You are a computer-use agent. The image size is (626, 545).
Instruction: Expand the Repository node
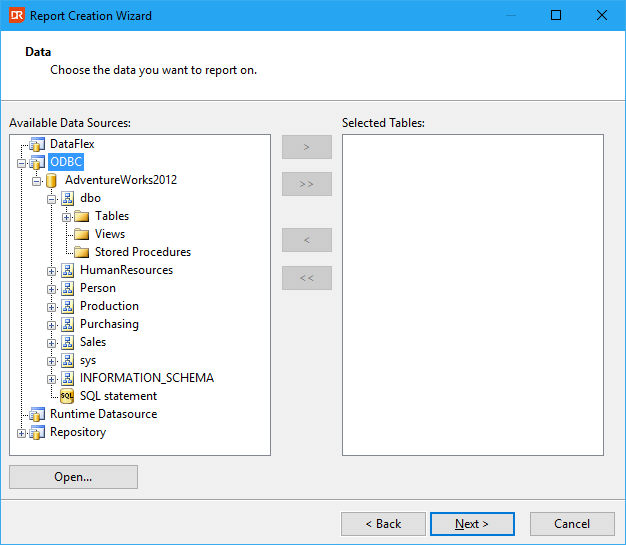(x=22, y=433)
